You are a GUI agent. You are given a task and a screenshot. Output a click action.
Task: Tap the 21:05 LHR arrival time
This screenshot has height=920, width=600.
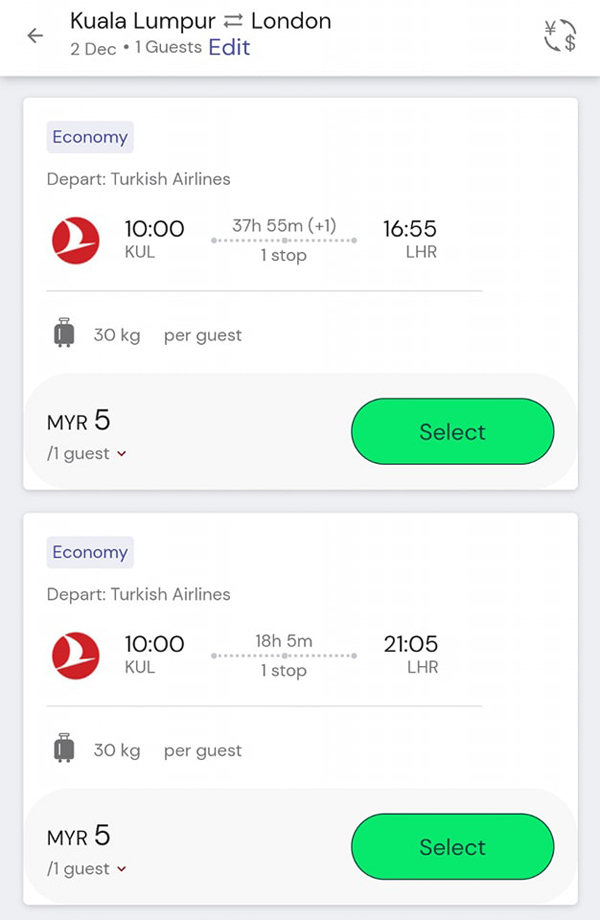tap(410, 645)
